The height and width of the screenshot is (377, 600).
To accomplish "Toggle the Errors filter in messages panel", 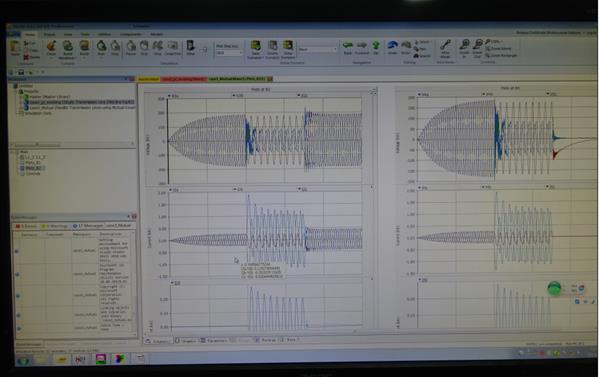I will [26, 226].
